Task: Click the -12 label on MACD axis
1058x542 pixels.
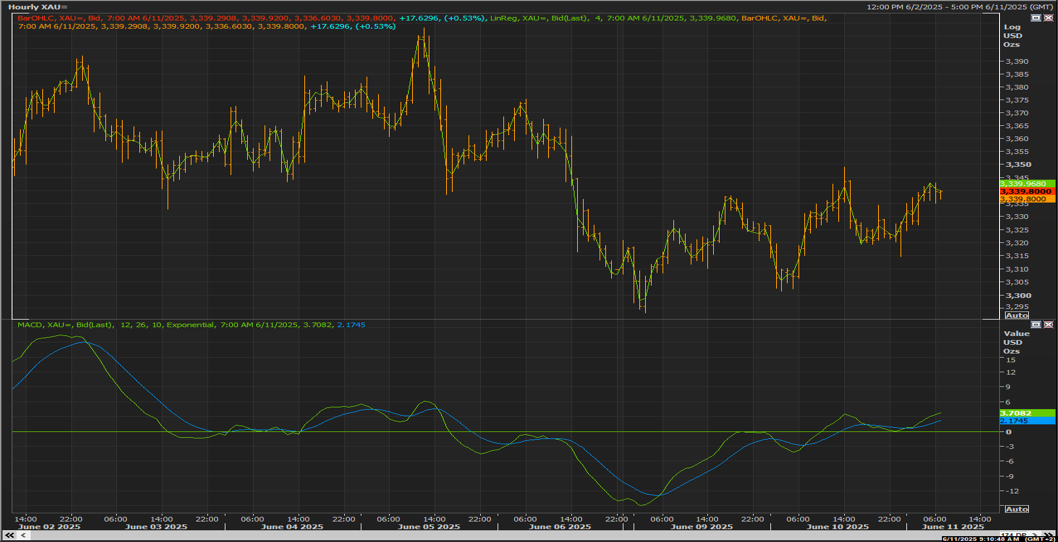Action: click(1011, 491)
